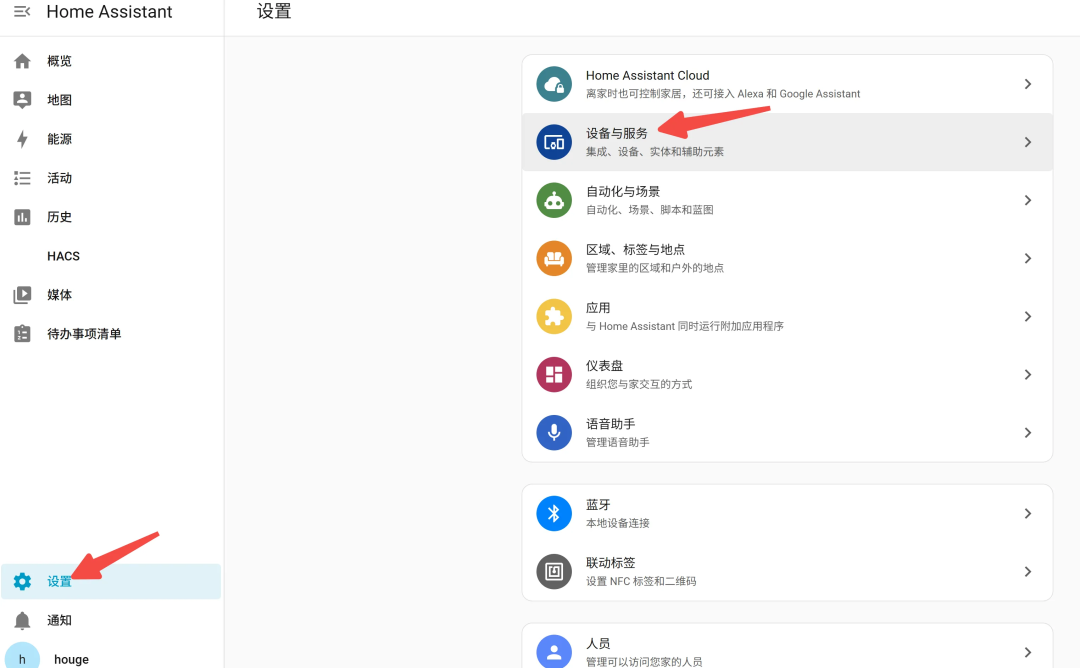
Task: Expand 设备与服务 chevron arrow
Action: [x=1028, y=142]
